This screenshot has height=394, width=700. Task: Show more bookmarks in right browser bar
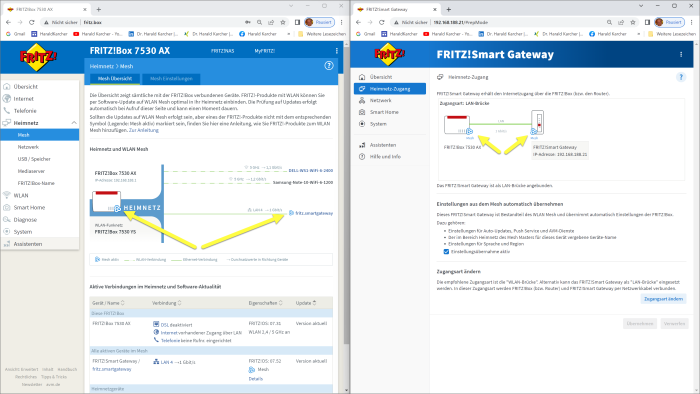click(638, 33)
